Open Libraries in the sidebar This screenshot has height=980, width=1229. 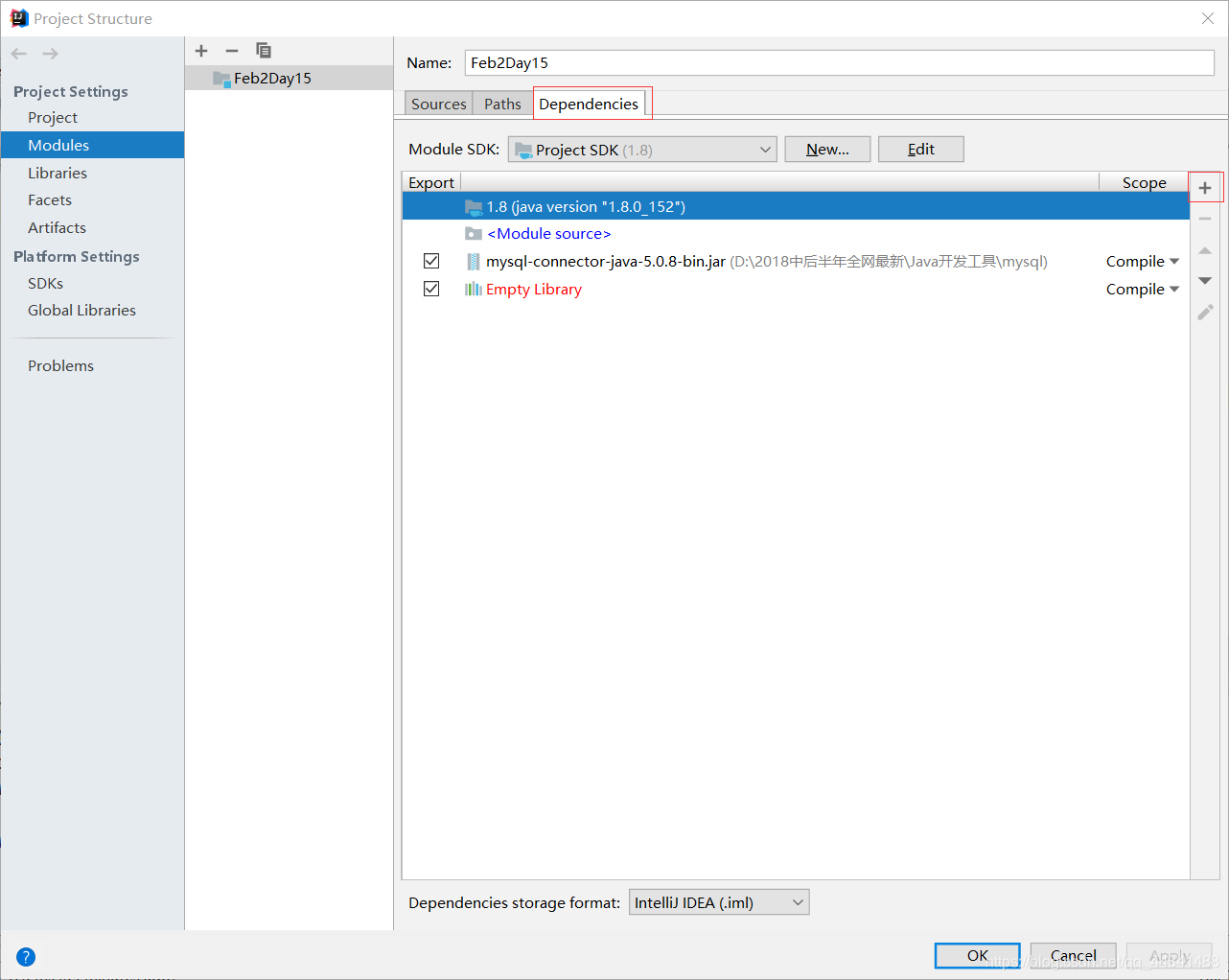58,173
